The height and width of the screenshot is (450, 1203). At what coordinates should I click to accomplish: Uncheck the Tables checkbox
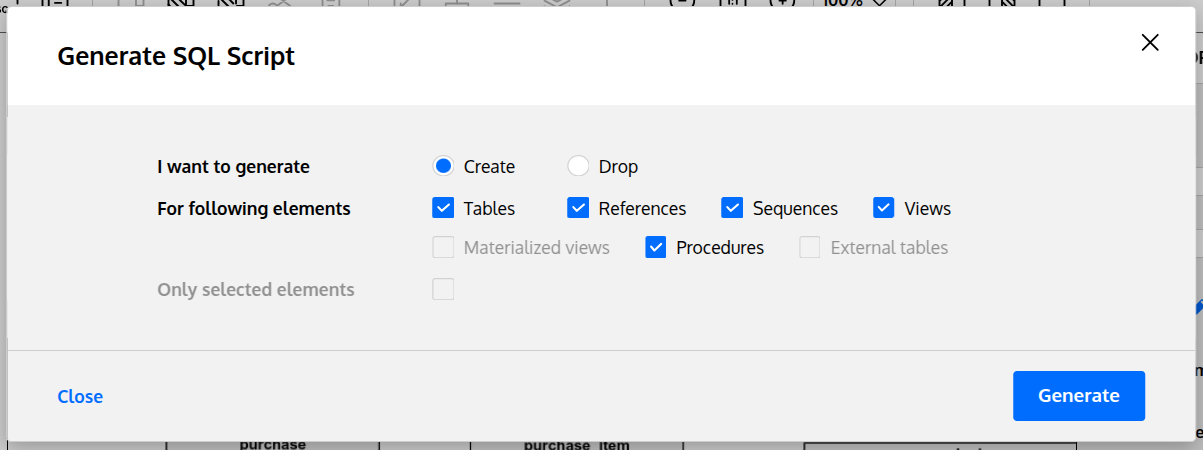pyautogui.click(x=443, y=208)
